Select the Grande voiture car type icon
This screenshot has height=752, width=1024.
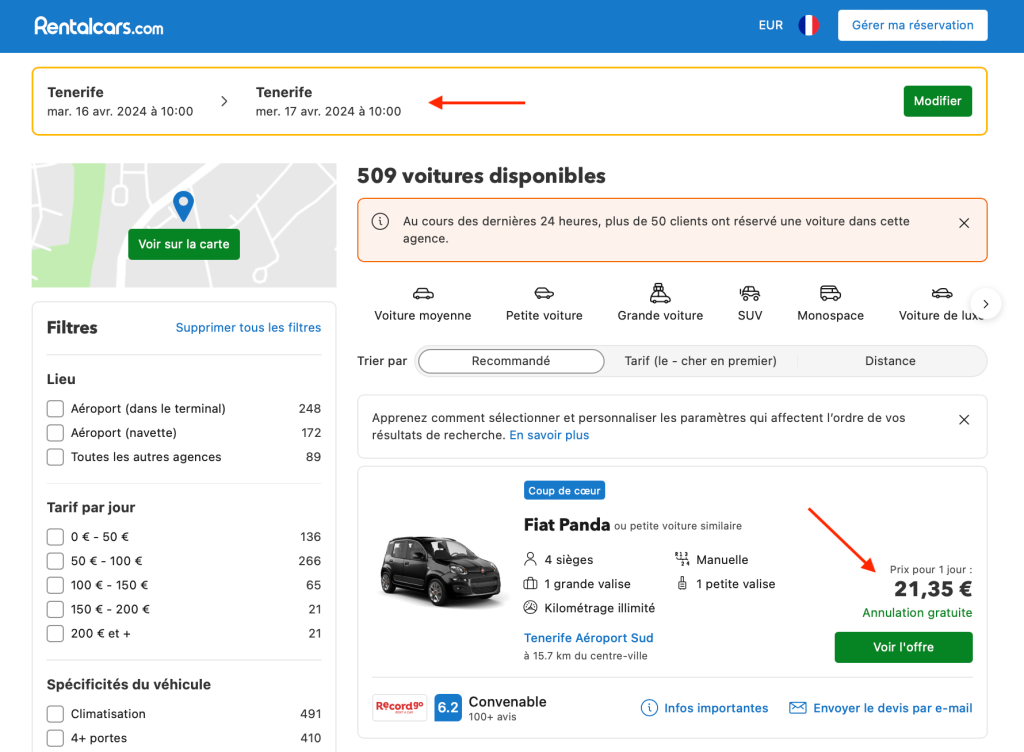click(660, 293)
